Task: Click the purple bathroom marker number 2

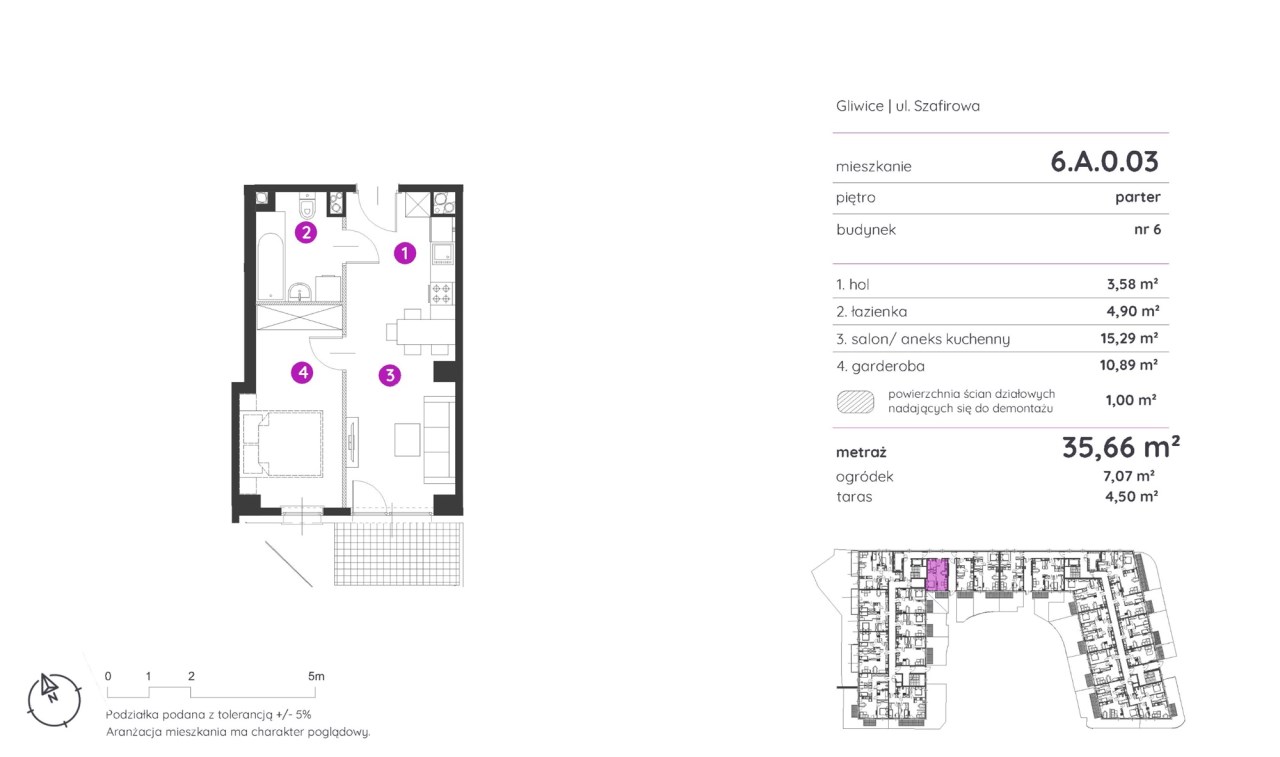Action: tap(306, 233)
